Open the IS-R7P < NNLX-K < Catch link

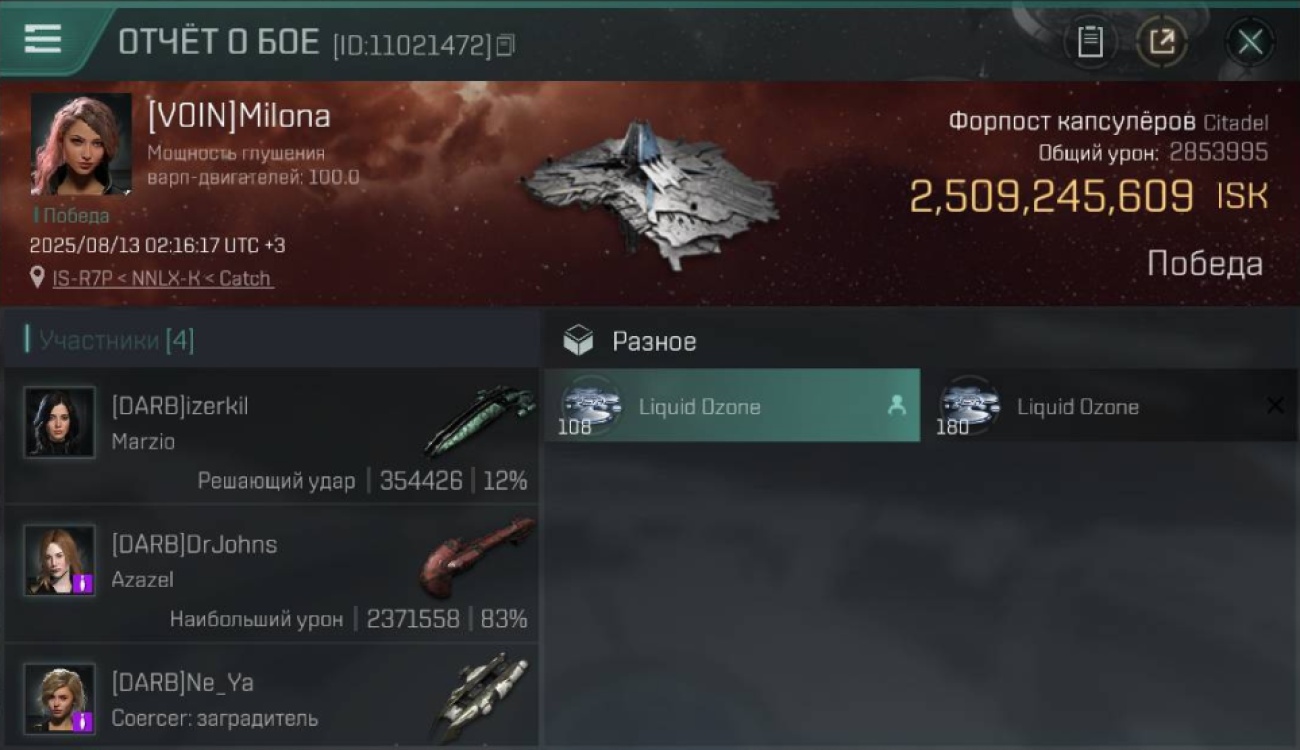[x=163, y=279]
